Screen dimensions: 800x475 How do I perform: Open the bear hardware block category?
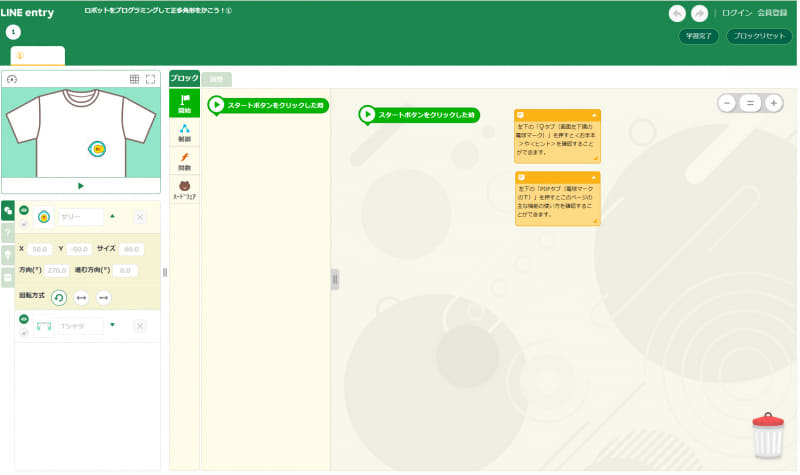tap(184, 190)
